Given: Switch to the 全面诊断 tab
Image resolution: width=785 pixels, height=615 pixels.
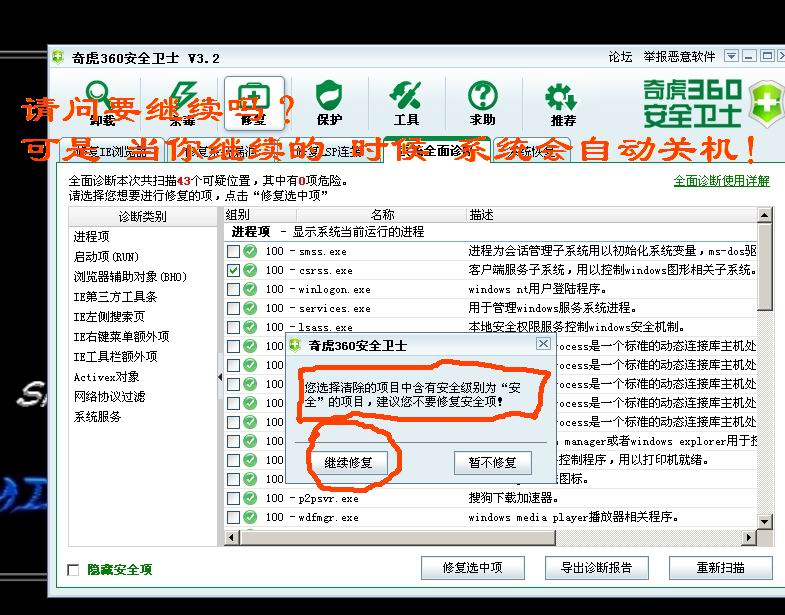Looking at the screenshot, I should coord(437,150).
